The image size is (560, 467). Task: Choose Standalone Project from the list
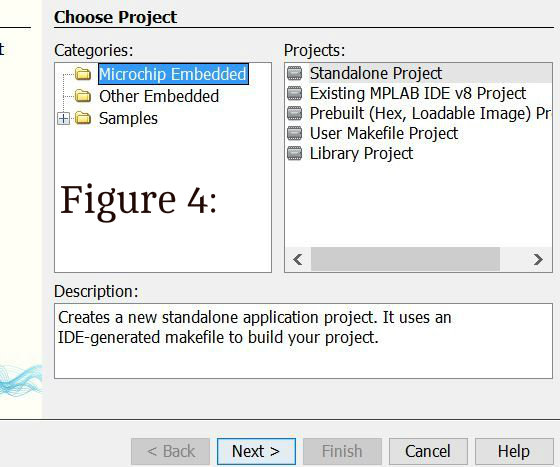coord(376,73)
